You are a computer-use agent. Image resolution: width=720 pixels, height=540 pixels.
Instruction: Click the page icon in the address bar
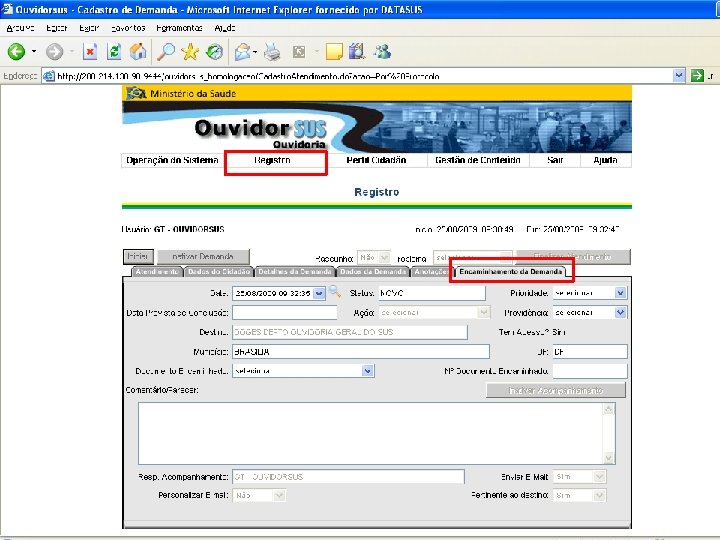click(49, 76)
